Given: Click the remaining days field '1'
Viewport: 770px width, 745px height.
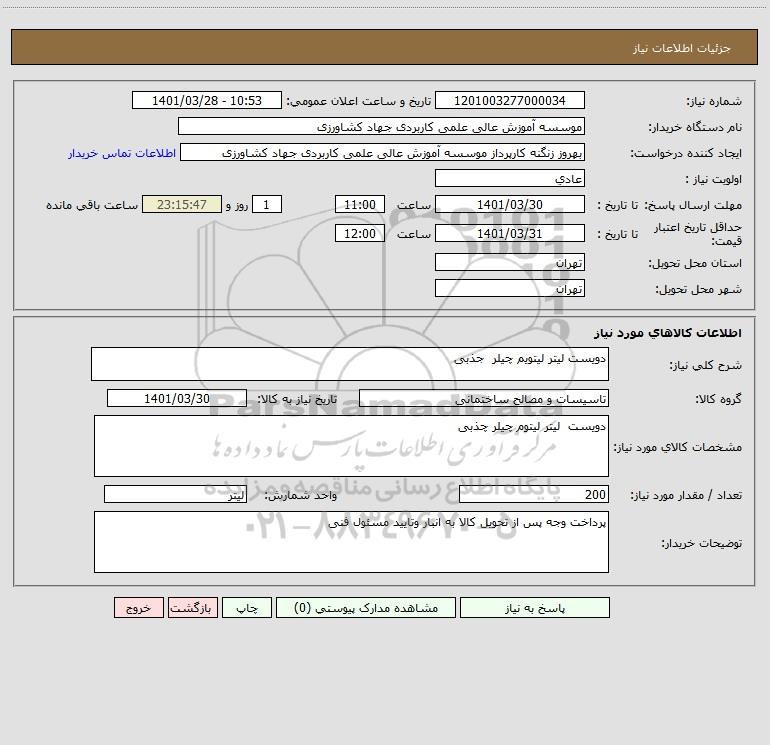Looking at the screenshot, I should [267, 204].
